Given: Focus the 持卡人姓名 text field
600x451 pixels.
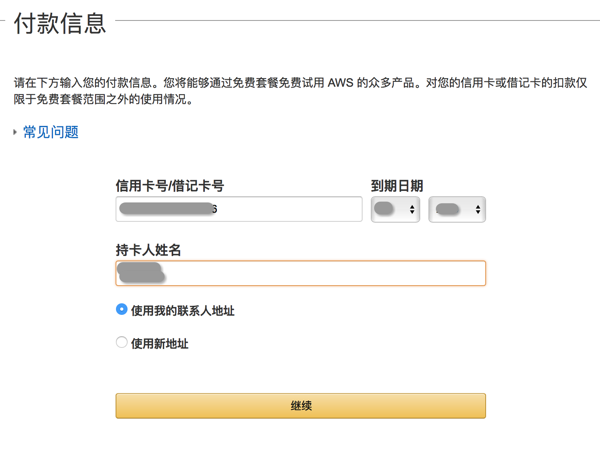Looking at the screenshot, I should point(320,273).
